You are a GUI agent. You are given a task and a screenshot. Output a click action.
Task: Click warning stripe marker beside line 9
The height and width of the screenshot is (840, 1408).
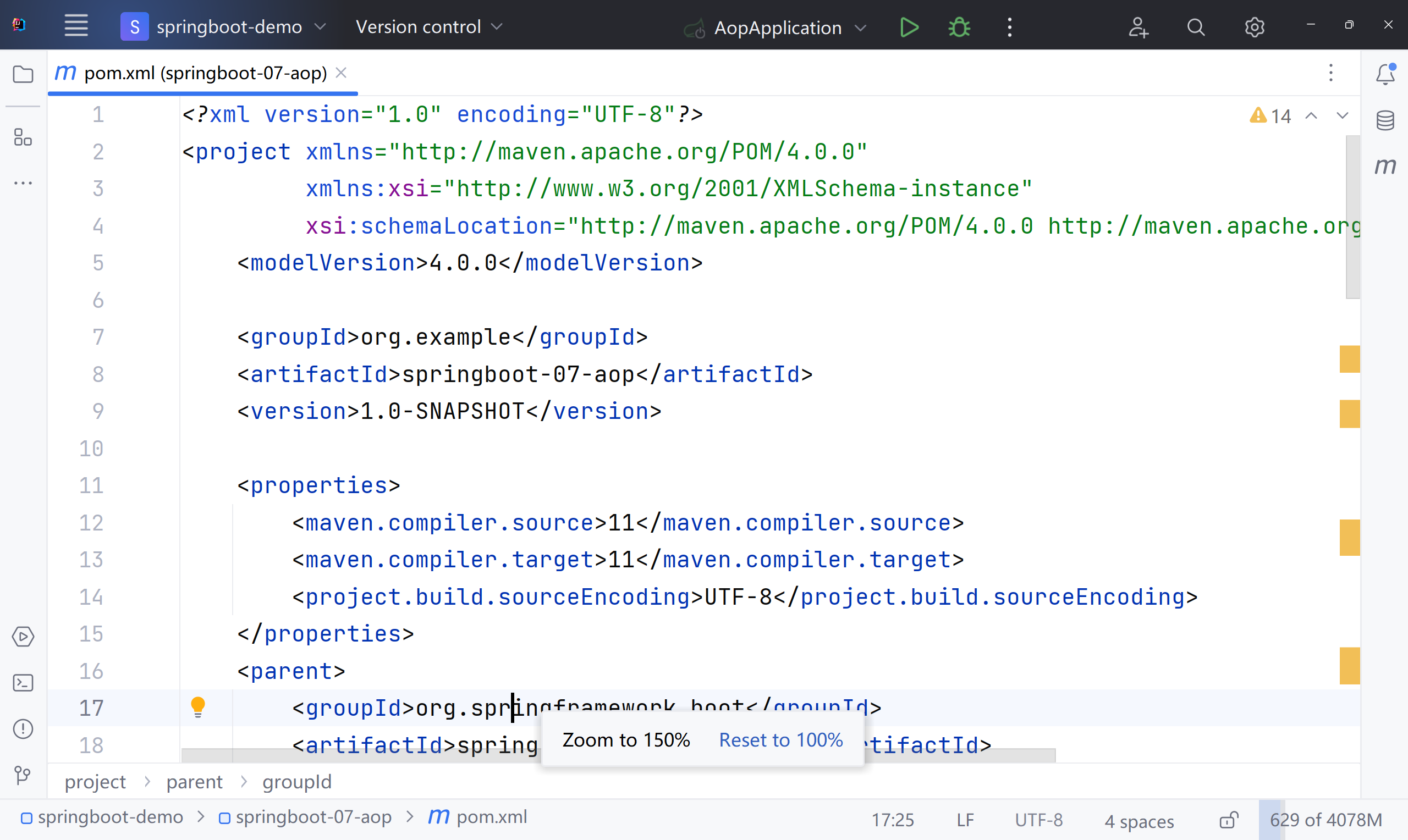(x=1349, y=413)
